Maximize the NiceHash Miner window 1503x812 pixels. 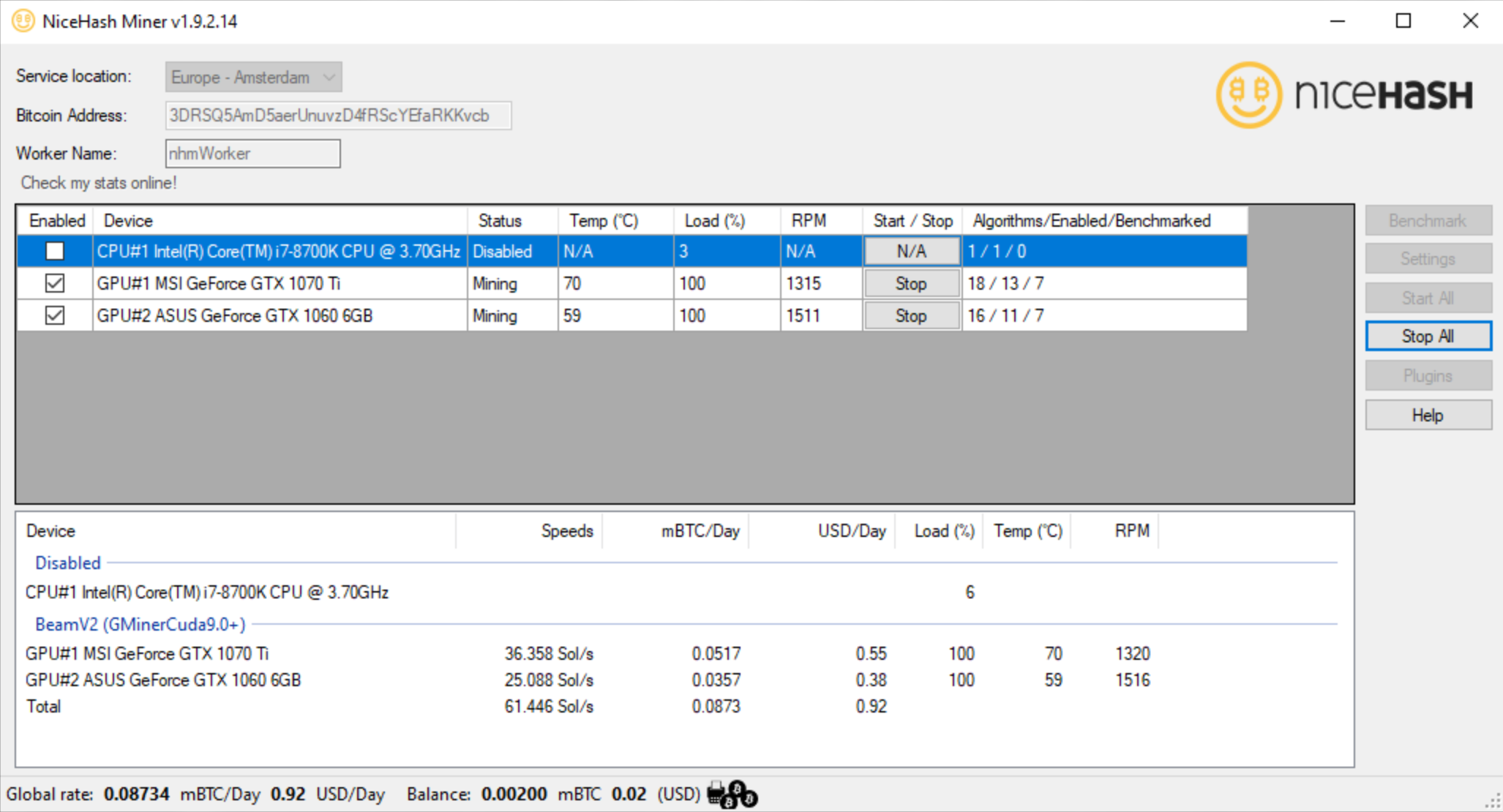coord(1403,21)
